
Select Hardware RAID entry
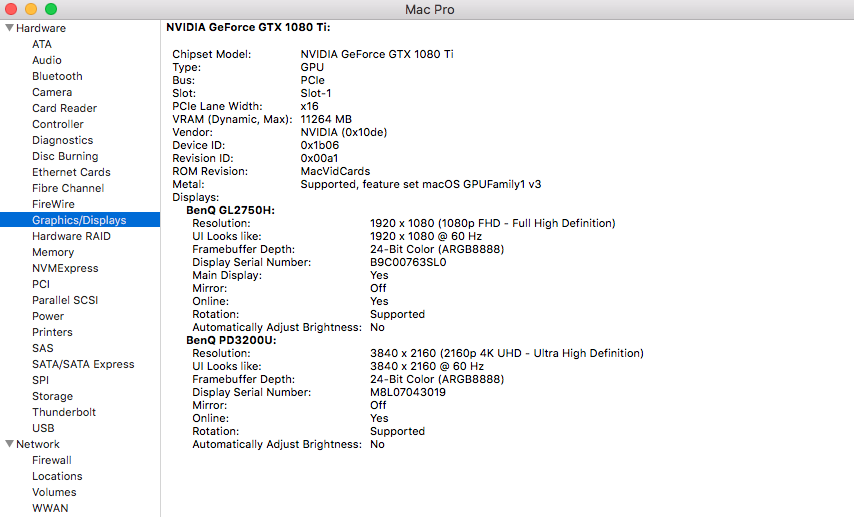[x=71, y=236]
